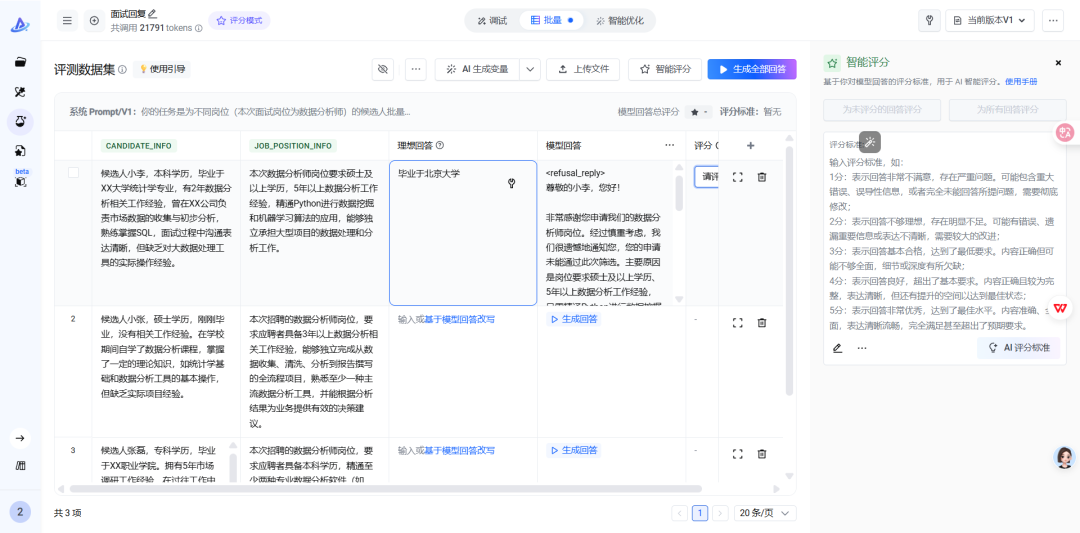Click the assistant avatar at bottom right
Screen dimensions: 1080x533
(x=1065, y=457)
